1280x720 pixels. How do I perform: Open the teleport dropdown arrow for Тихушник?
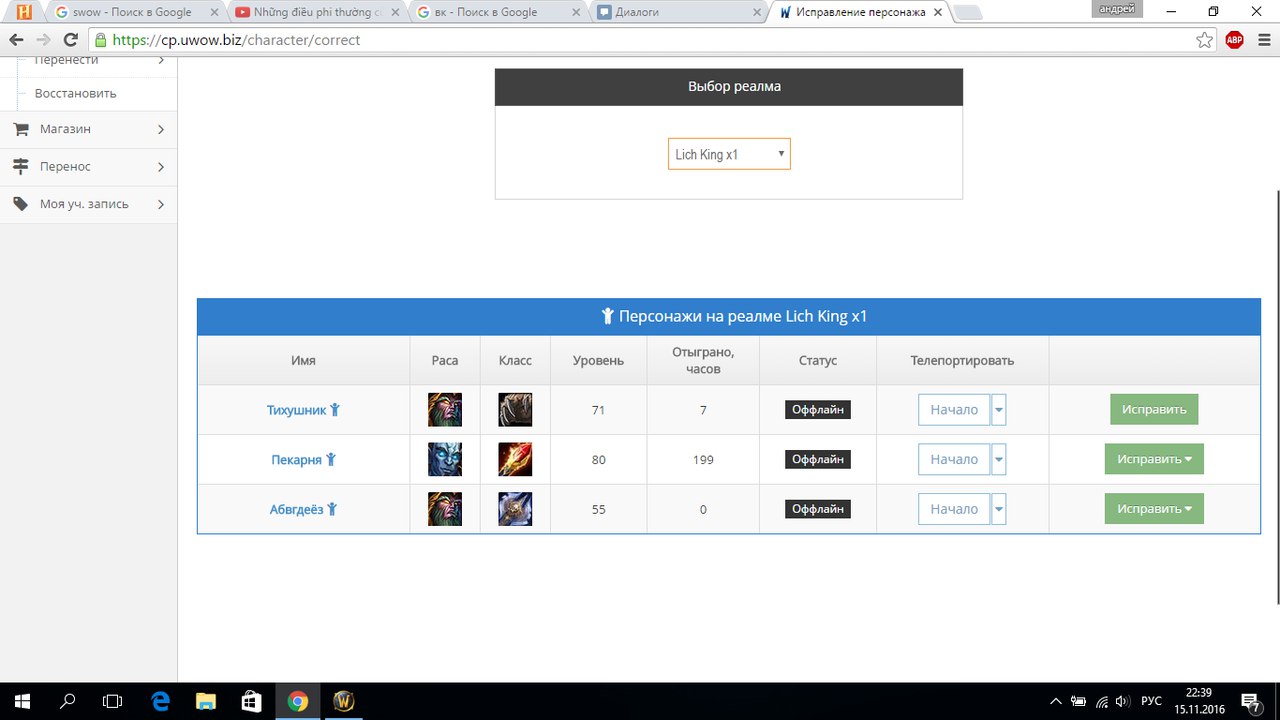(999, 410)
